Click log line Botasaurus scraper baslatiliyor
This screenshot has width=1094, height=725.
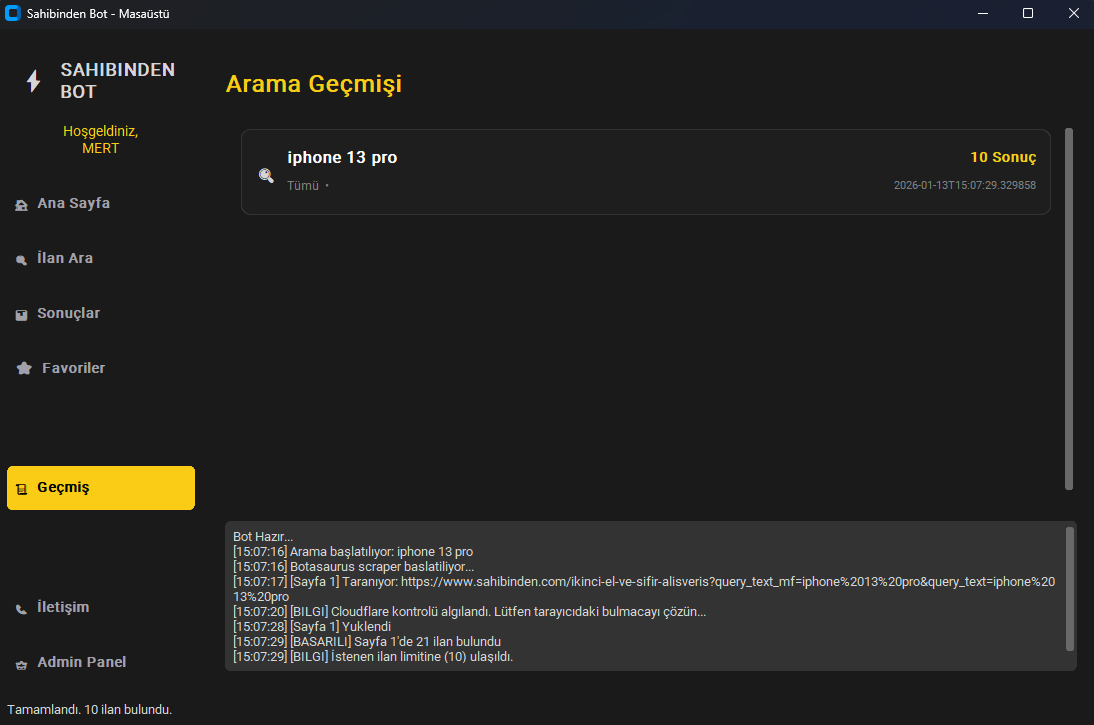[354, 567]
